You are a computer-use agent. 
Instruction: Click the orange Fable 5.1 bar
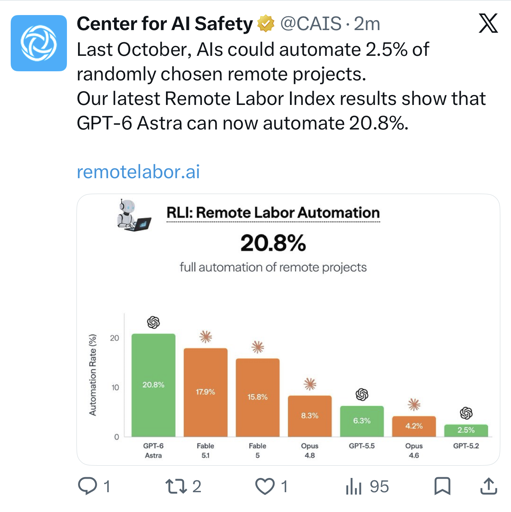tap(206, 393)
